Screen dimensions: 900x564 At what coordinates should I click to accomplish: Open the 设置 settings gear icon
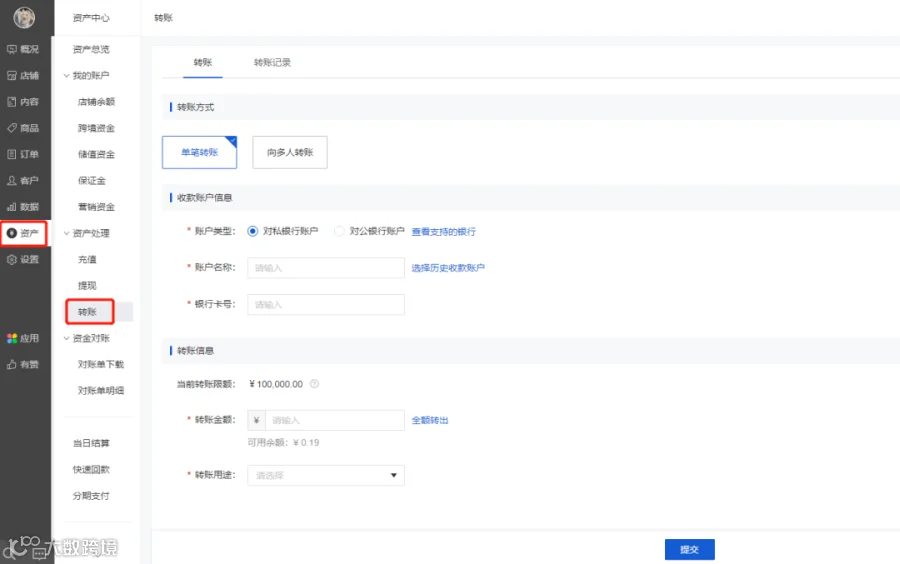(x=11, y=259)
